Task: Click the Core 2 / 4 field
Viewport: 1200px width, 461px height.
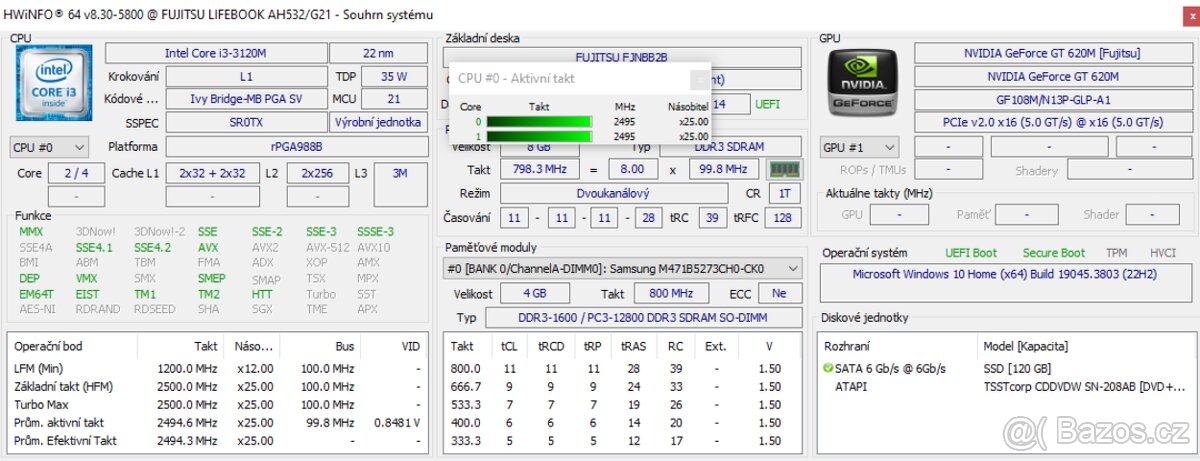Action: [x=77, y=173]
